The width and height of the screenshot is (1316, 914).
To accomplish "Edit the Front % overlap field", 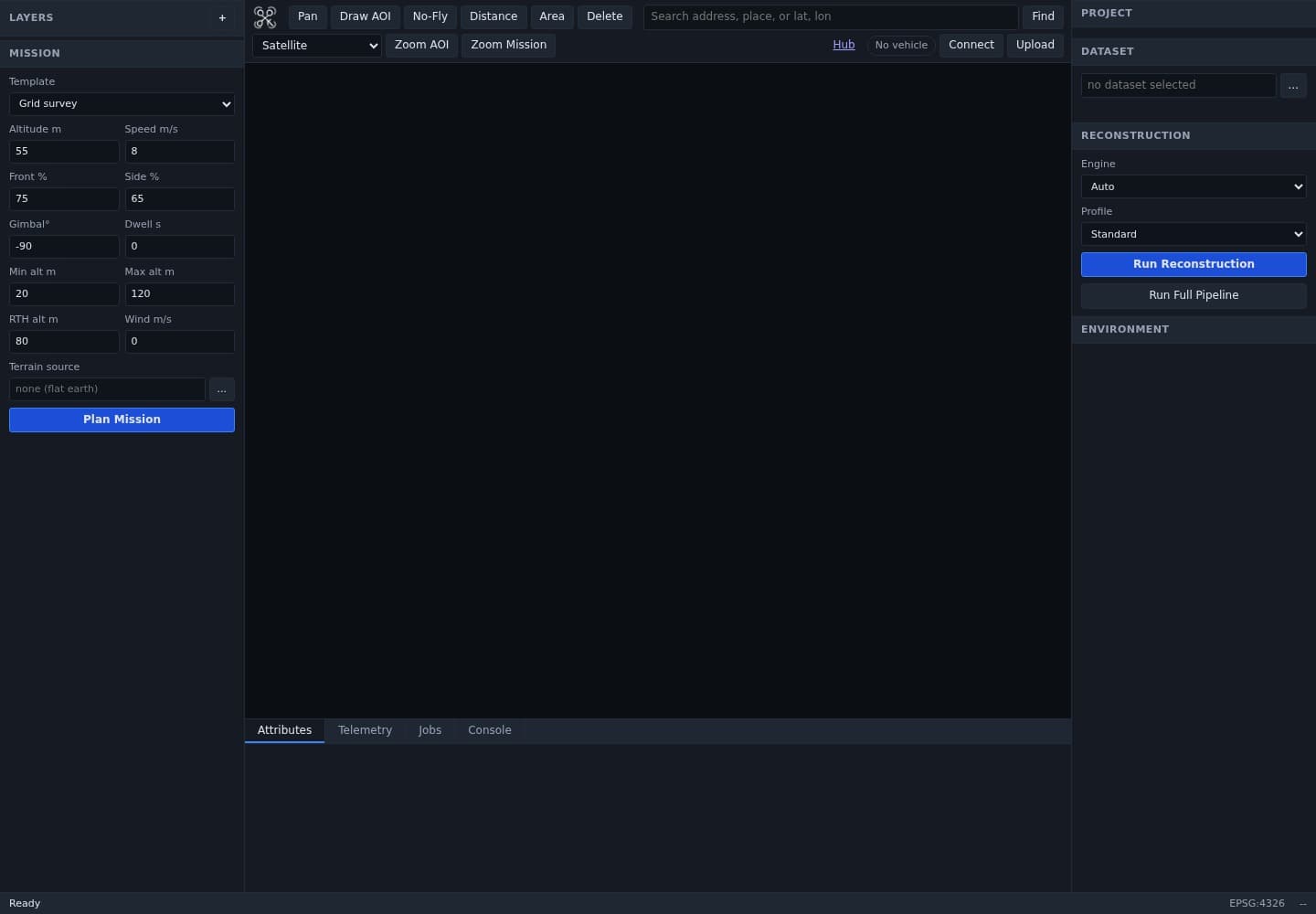I will click(x=64, y=199).
